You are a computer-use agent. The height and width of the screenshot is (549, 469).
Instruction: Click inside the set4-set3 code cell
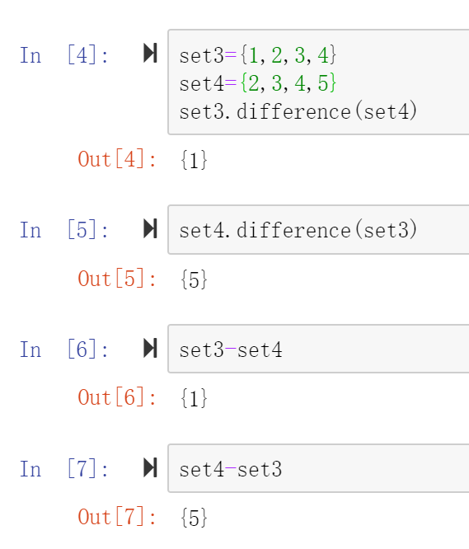tap(318, 468)
